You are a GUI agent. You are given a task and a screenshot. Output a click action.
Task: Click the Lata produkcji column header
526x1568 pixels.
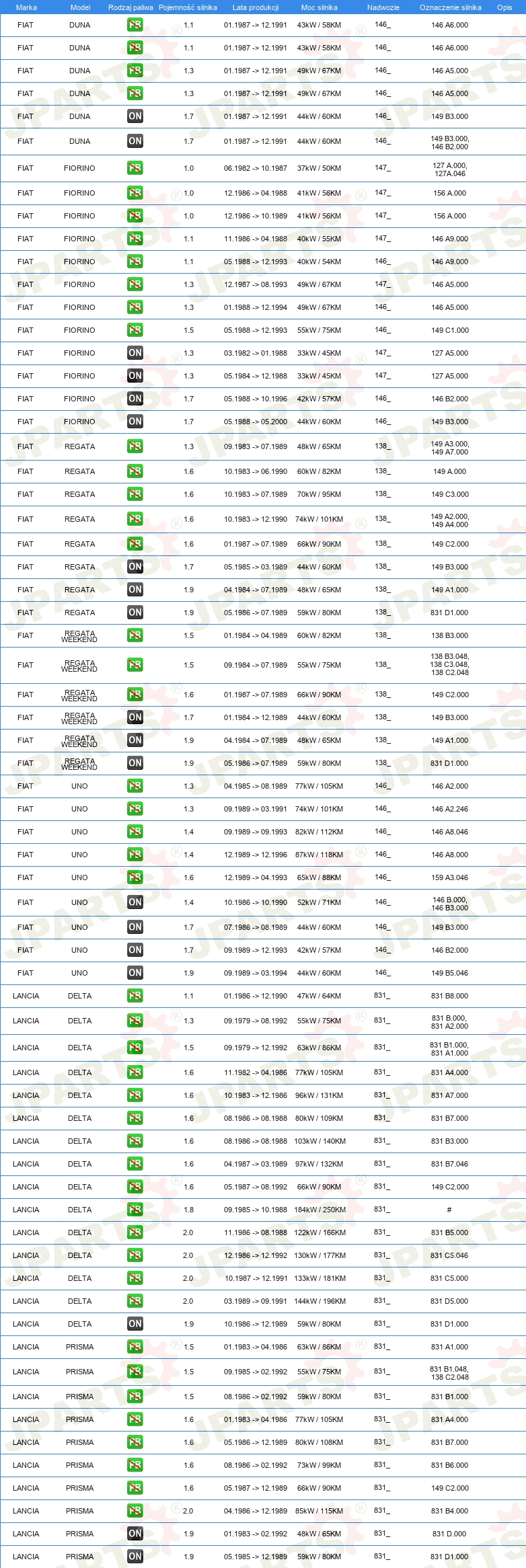256,7
